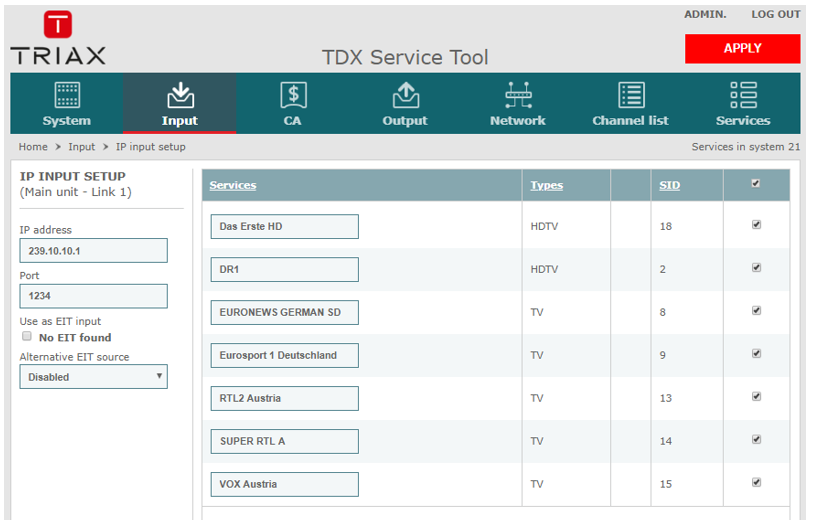Open the Services list icon
The height and width of the screenshot is (520, 813).
tap(744, 95)
